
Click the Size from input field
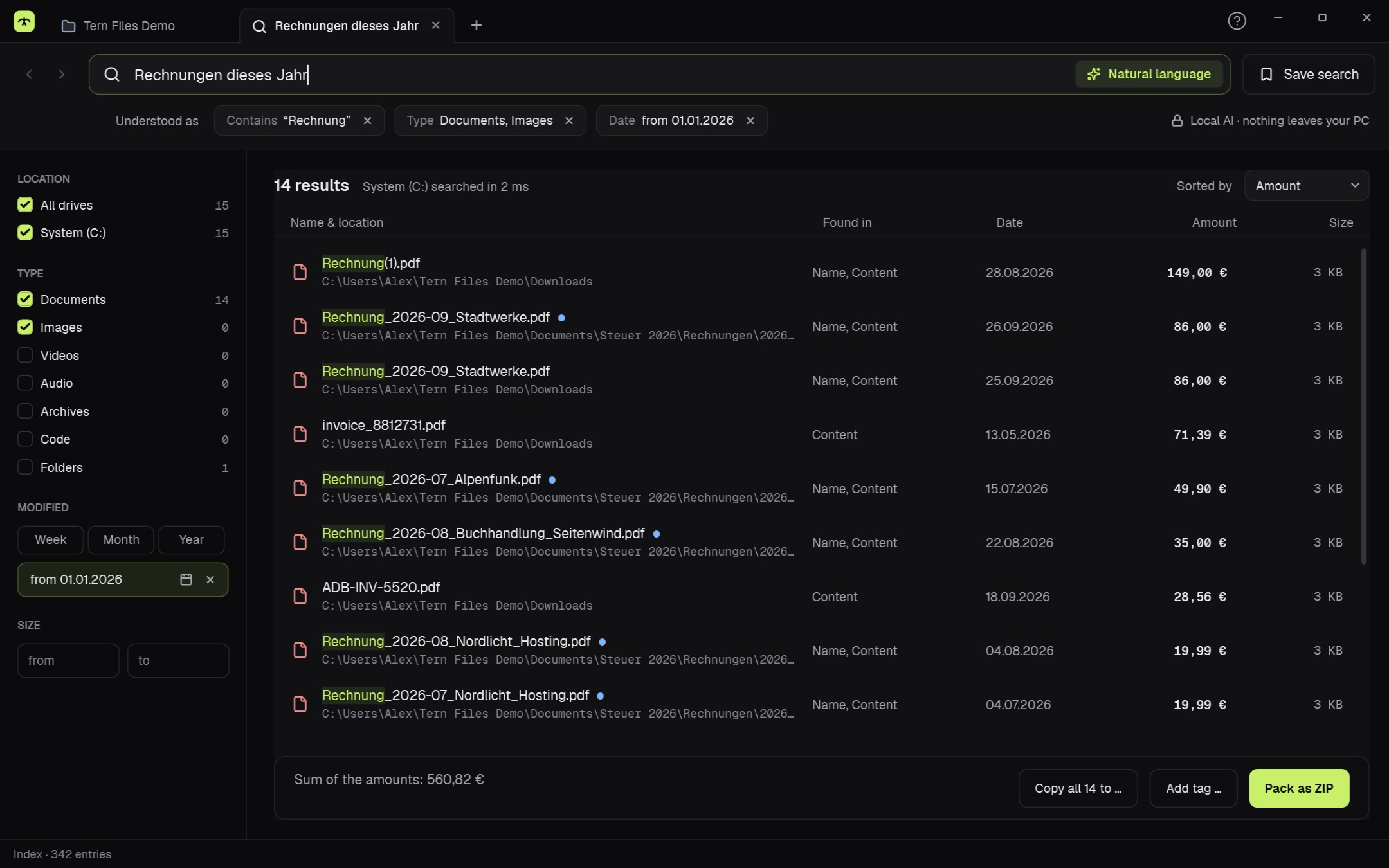[68, 660]
